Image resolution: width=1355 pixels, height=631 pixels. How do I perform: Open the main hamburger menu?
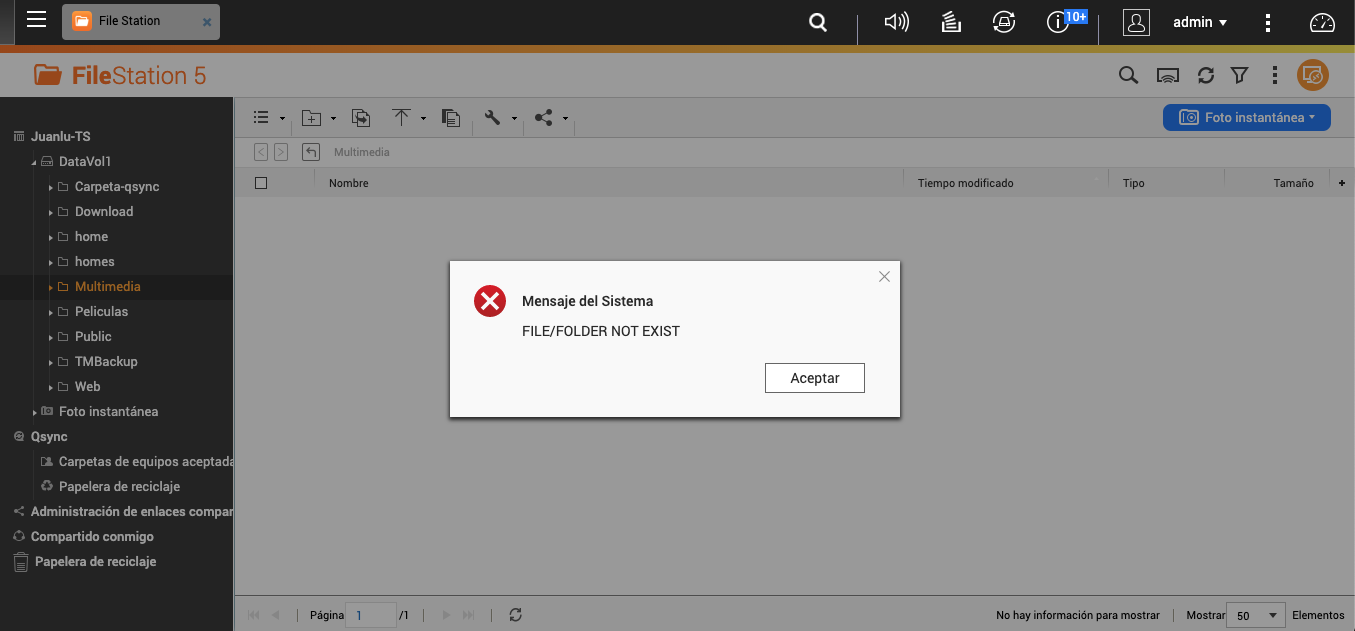click(x=36, y=20)
